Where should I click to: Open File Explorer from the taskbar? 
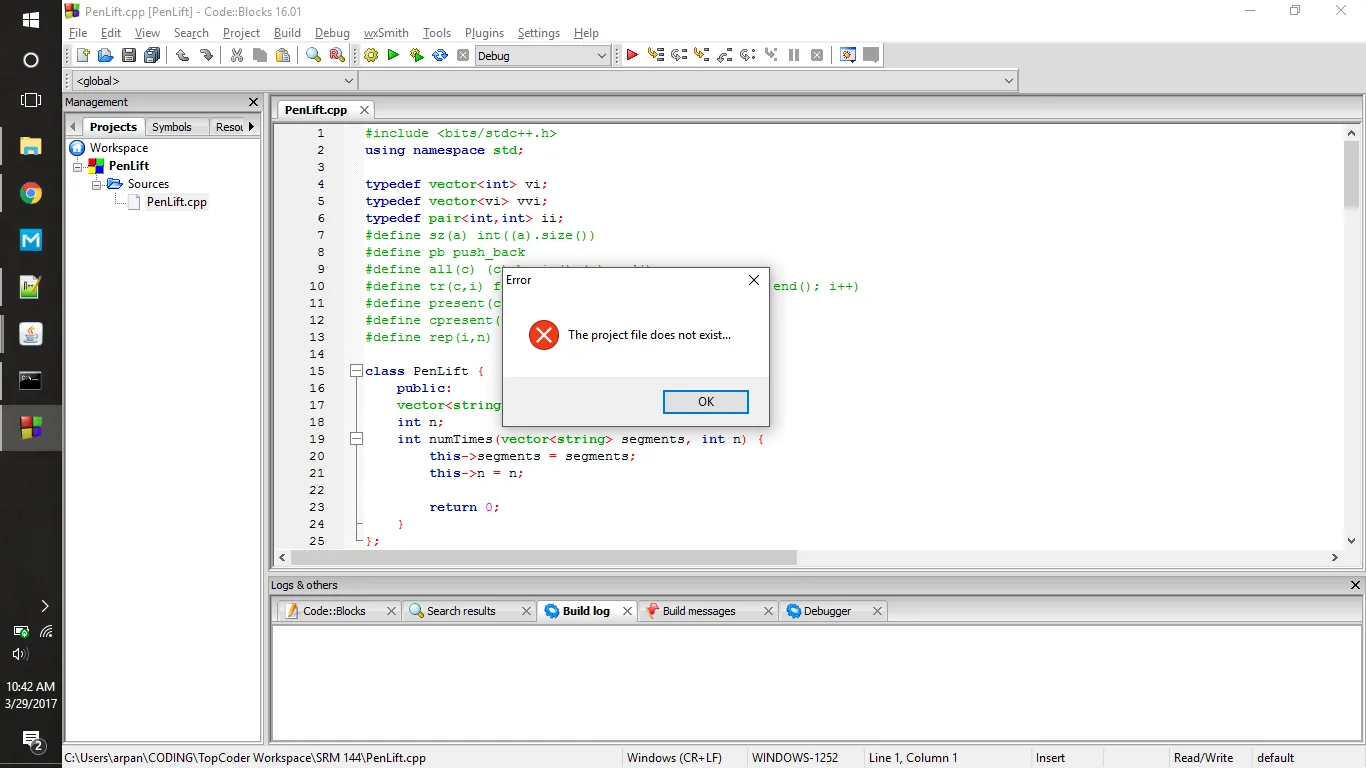tap(31, 146)
